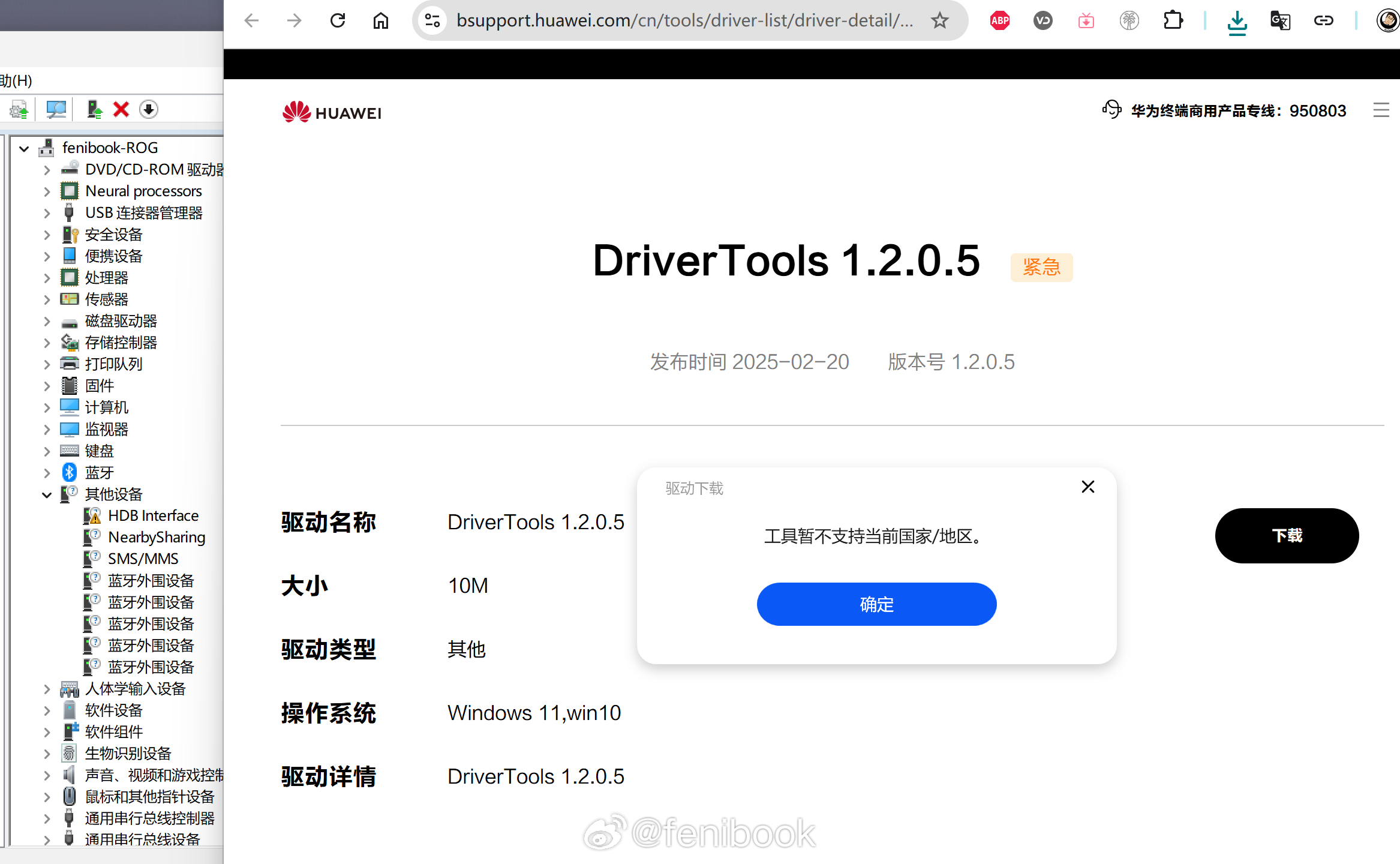Click the 版本号 1.2.0.5 text
Viewport: 1400px width, 864px height.
pyautogui.click(x=951, y=362)
